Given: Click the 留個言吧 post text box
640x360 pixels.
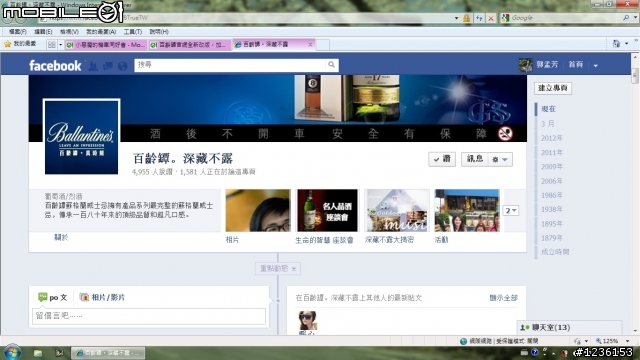Looking at the screenshot, I should [x=149, y=316].
